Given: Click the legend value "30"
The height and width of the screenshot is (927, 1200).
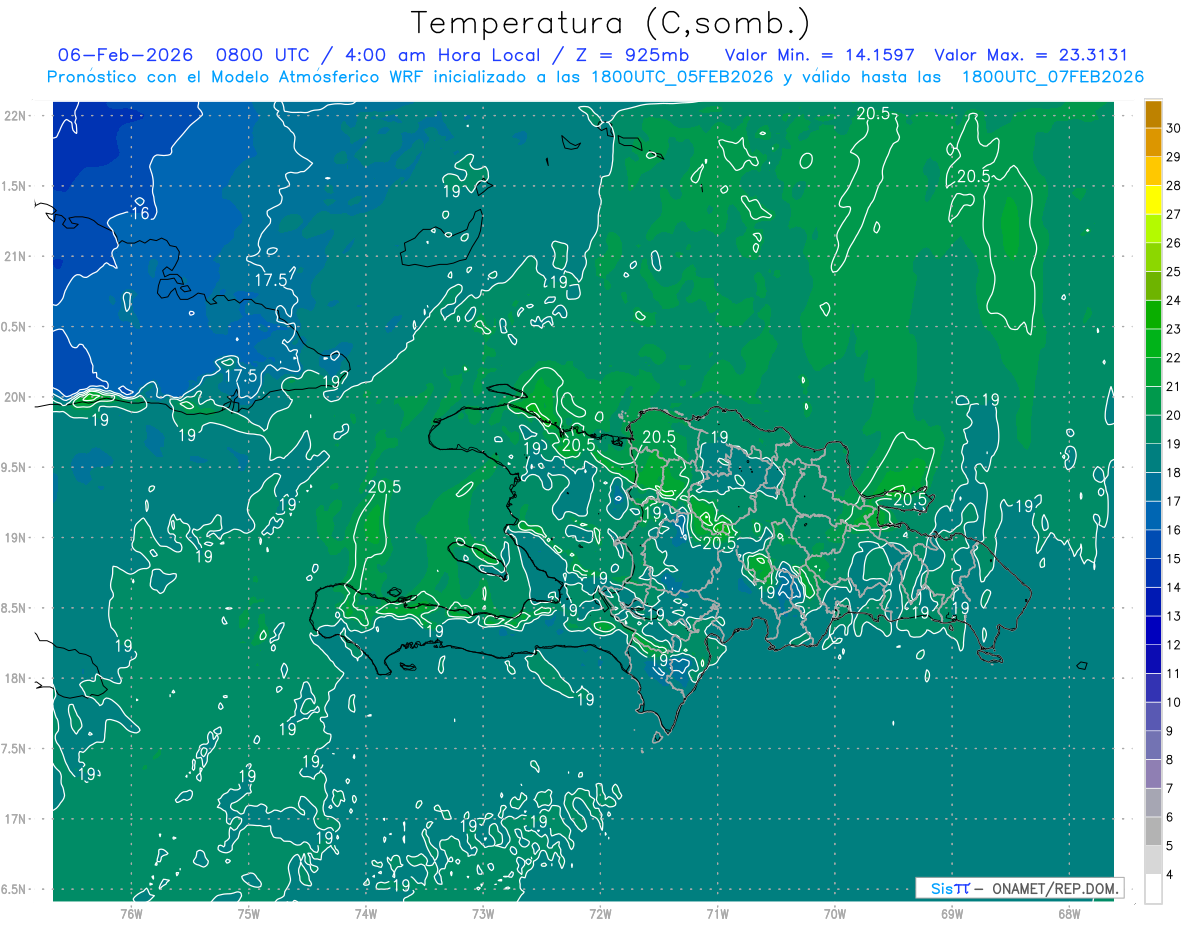Looking at the screenshot, I should [1173, 128].
